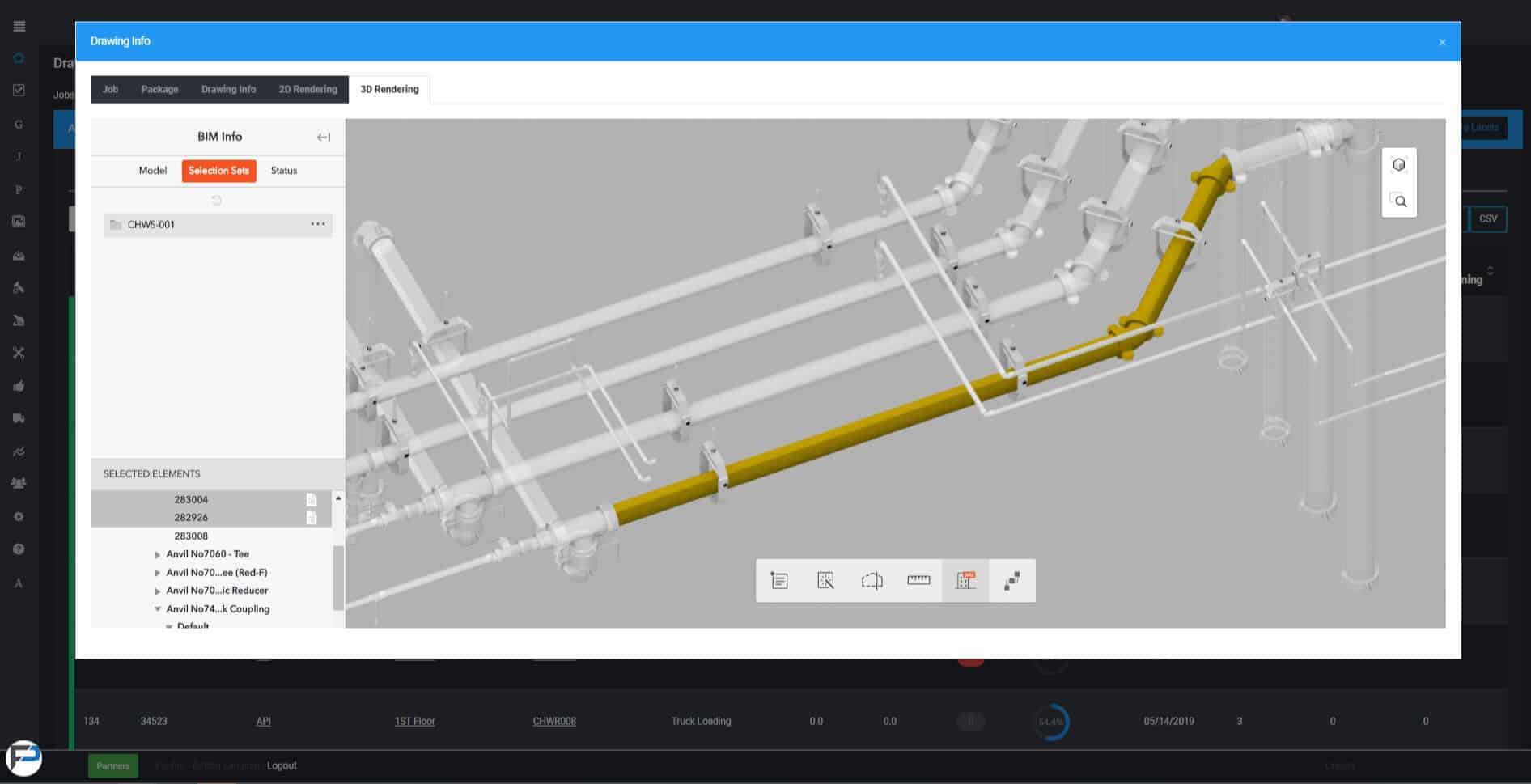Viewport: 1531px width, 784px height.
Task: Open the users group icon in sidebar
Action: (x=19, y=483)
